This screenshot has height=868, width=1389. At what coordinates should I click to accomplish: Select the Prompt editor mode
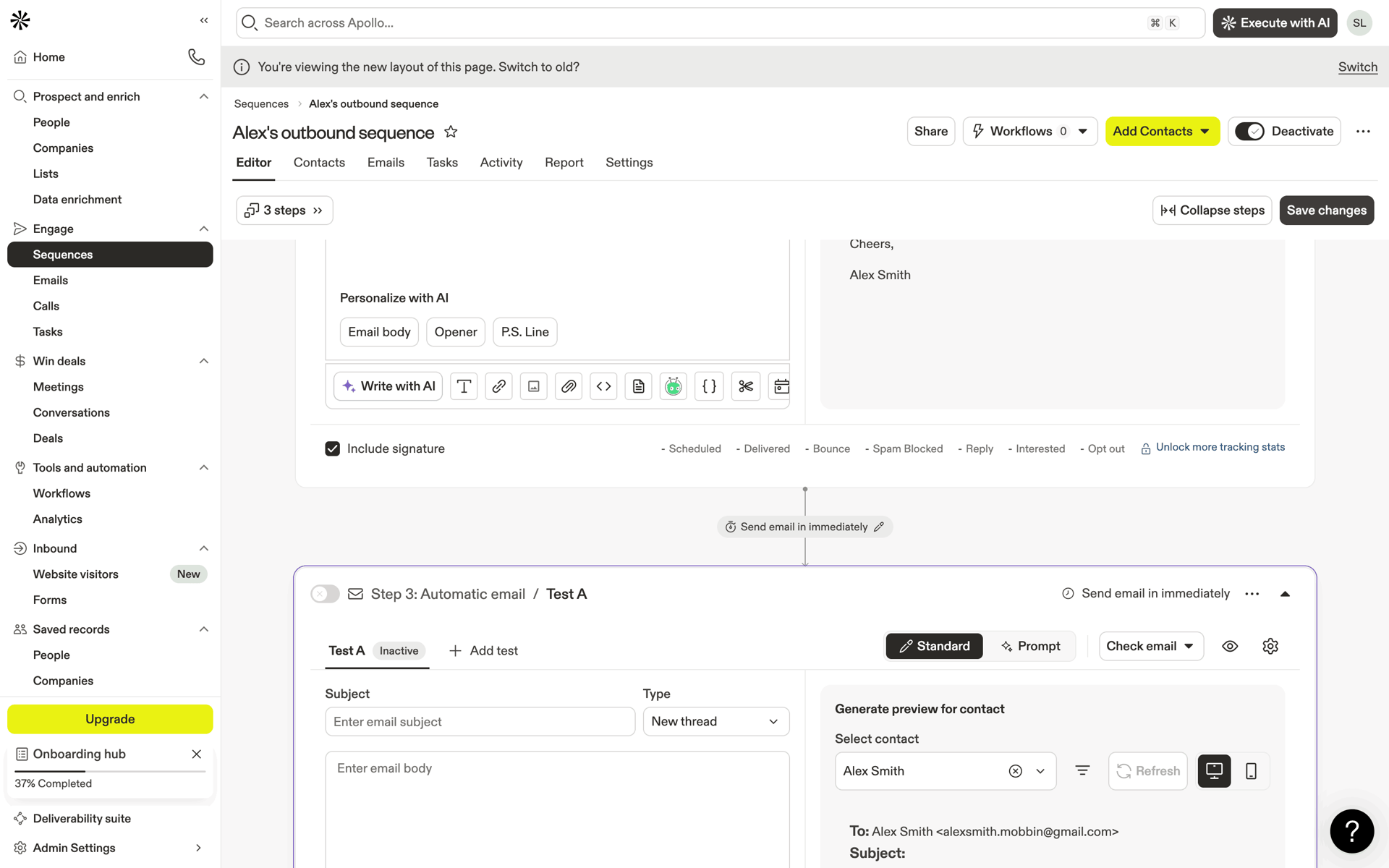pos(1030,646)
